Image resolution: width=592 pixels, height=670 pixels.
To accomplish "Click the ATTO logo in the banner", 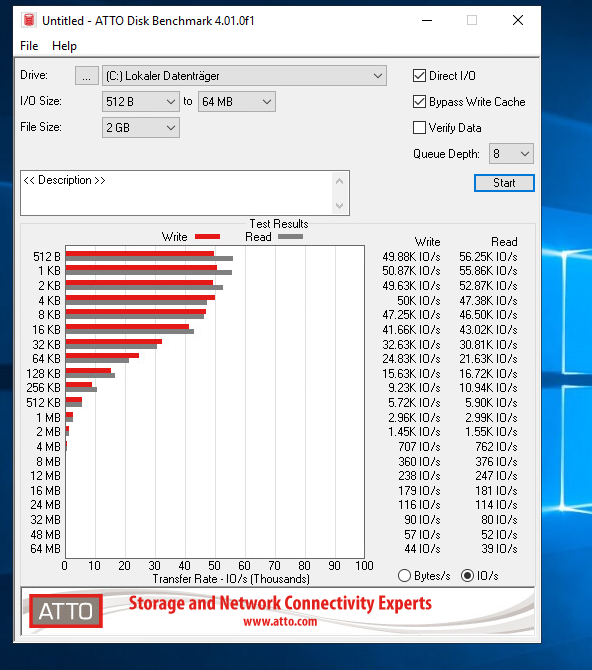I will coord(66,611).
